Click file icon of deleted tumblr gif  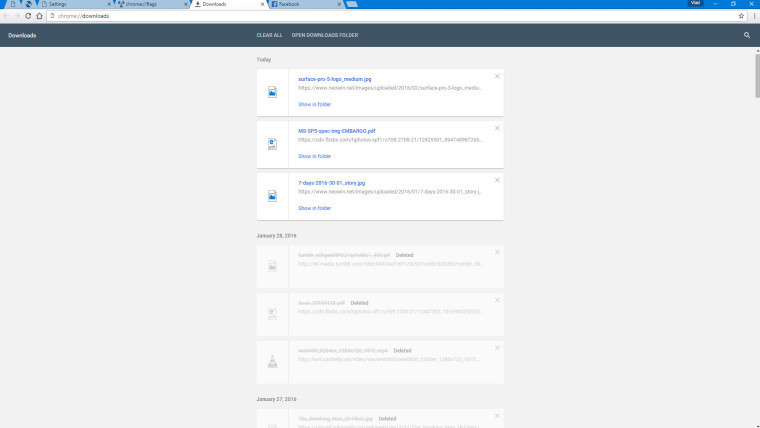[x=272, y=266]
